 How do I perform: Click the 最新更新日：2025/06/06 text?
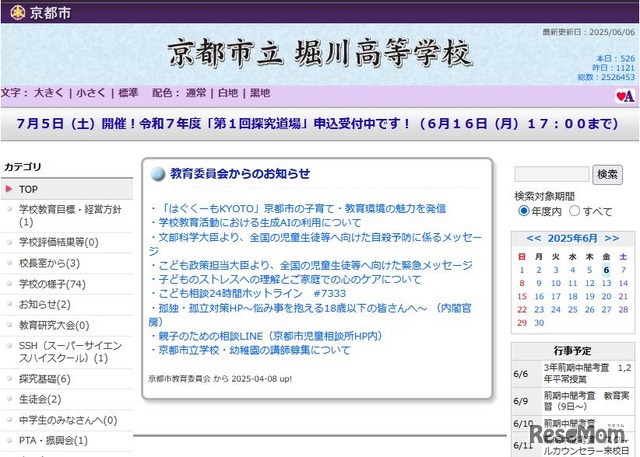[589, 32]
